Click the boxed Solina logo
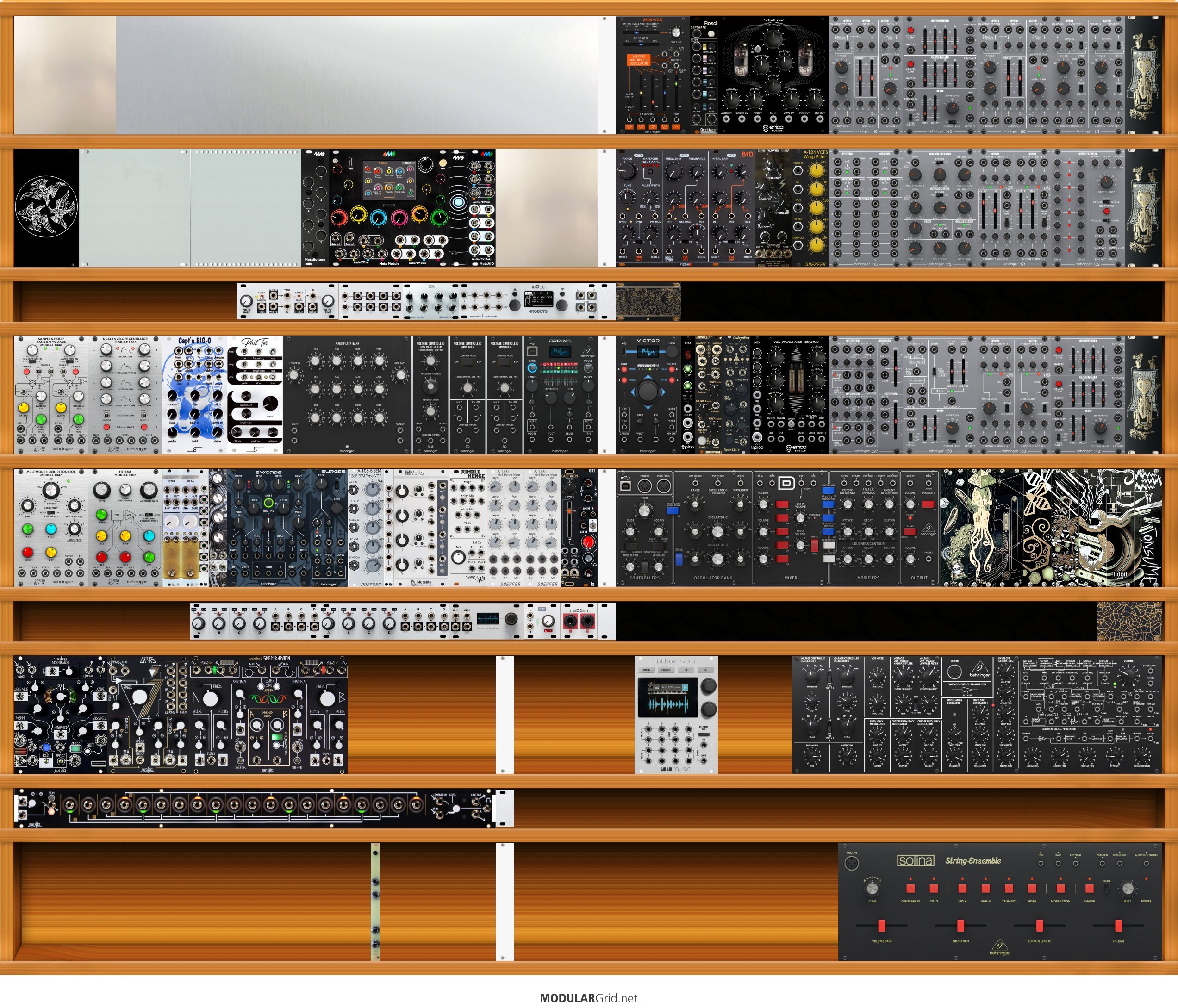Viewport: 1178px width, 1008px height. 916,860
